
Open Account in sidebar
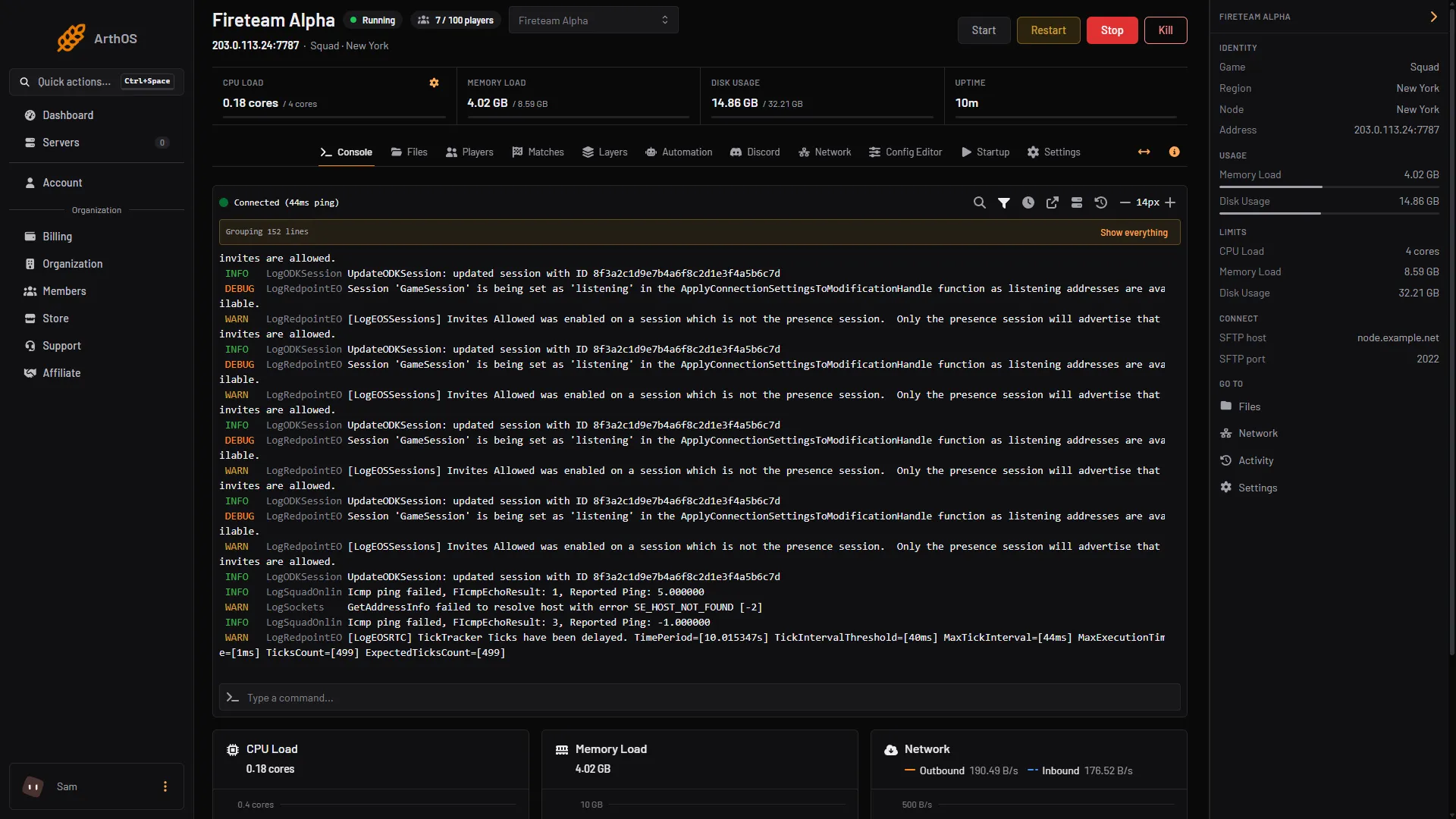click(x=96, y=183)
